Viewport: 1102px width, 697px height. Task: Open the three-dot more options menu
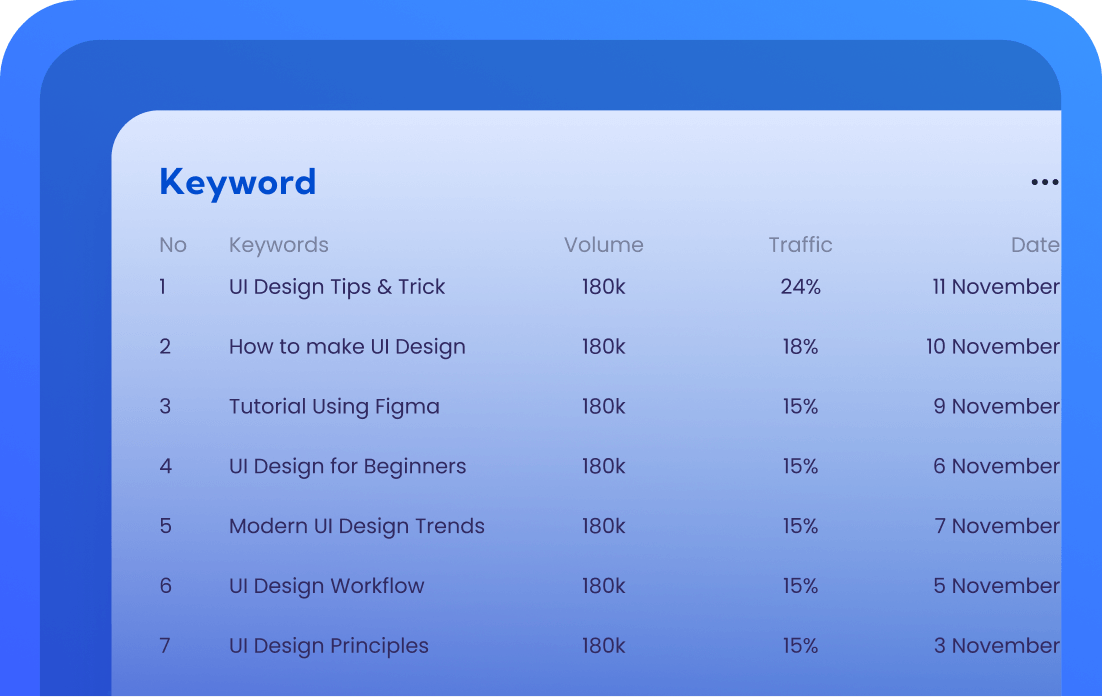click(x=1044, y=182)
